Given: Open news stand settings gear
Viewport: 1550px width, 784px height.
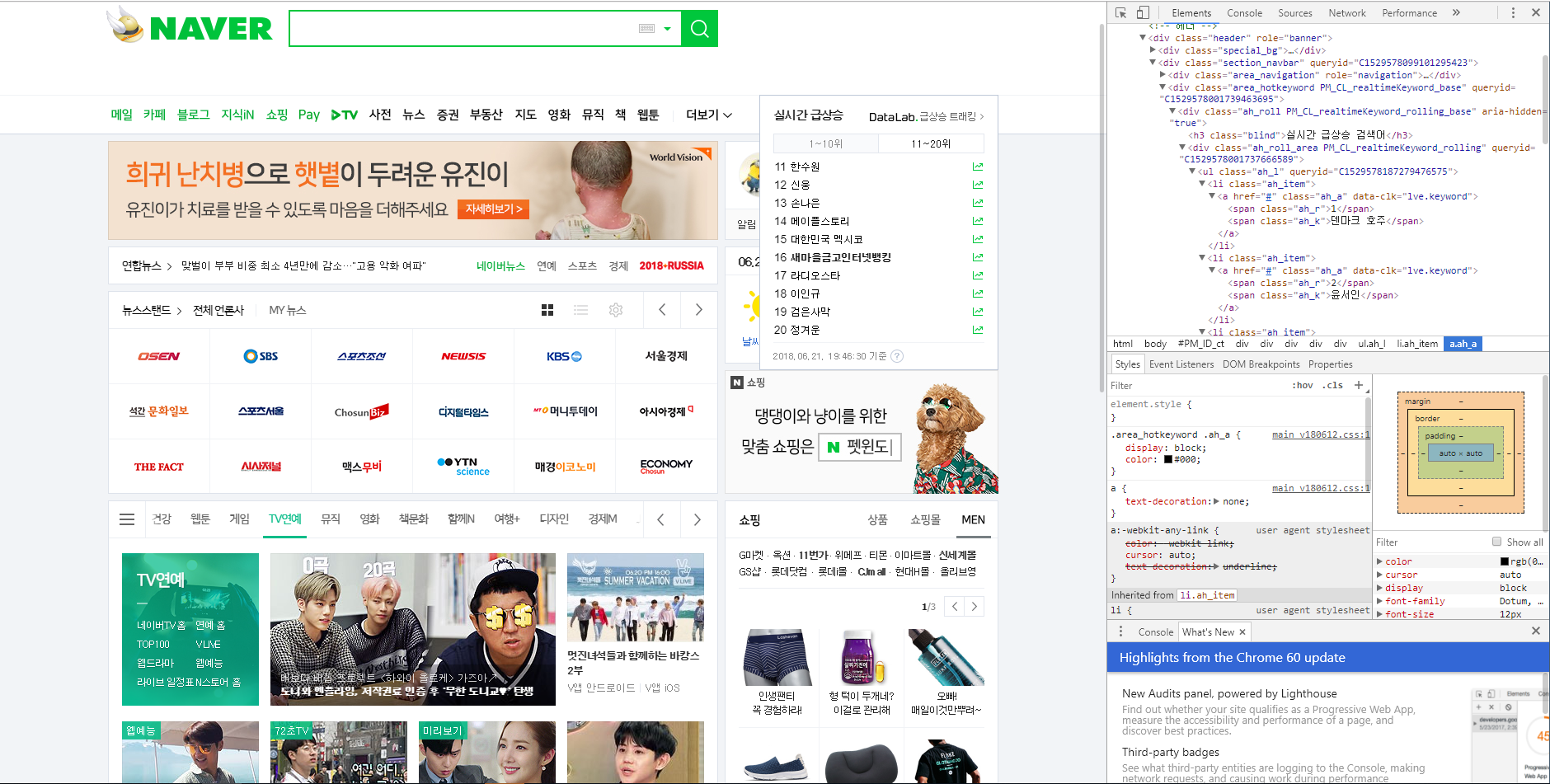Looking at the screenshot, I should pyautogui.click(x=616, y=310).
